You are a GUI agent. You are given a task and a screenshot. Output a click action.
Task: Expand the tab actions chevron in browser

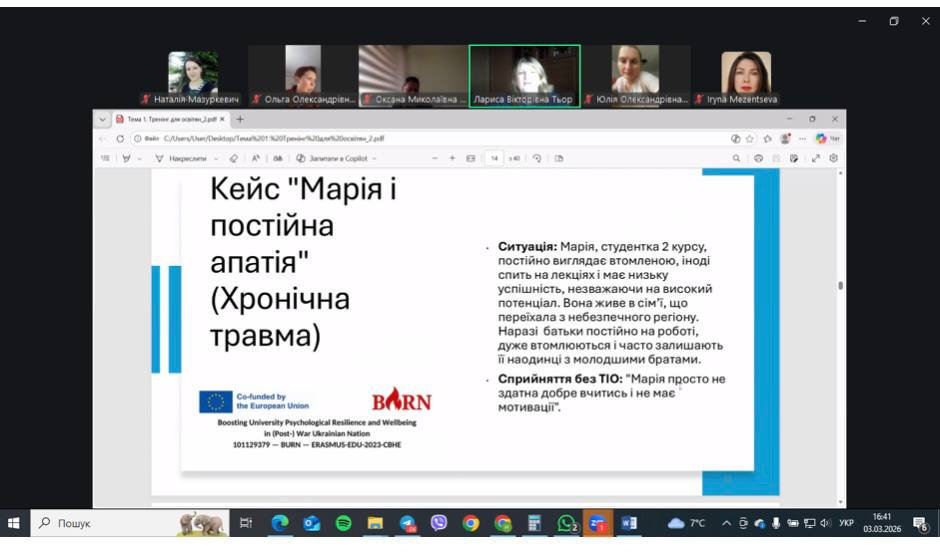[x=102, y=119]
